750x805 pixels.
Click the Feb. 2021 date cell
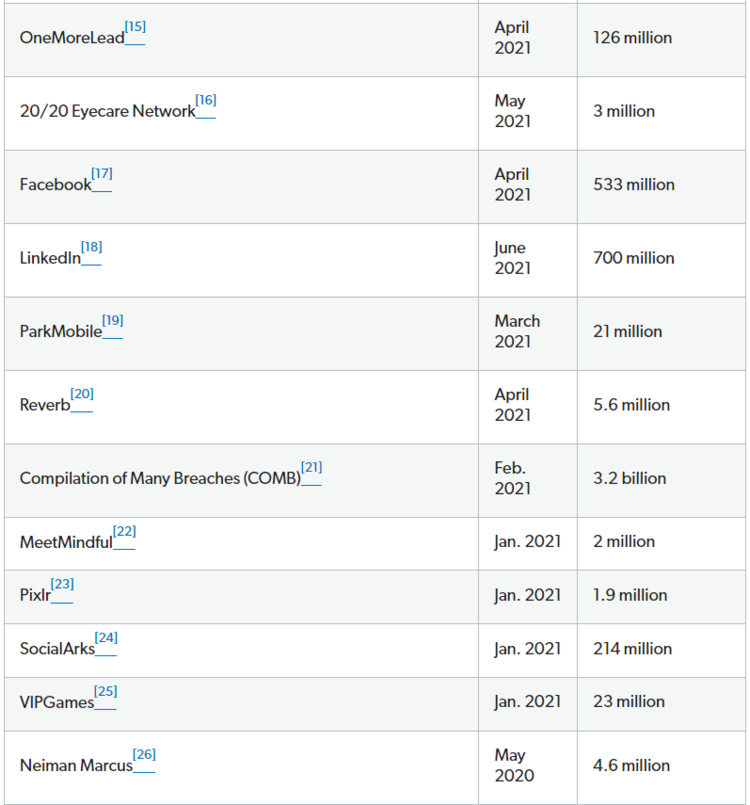coord(528,481)
